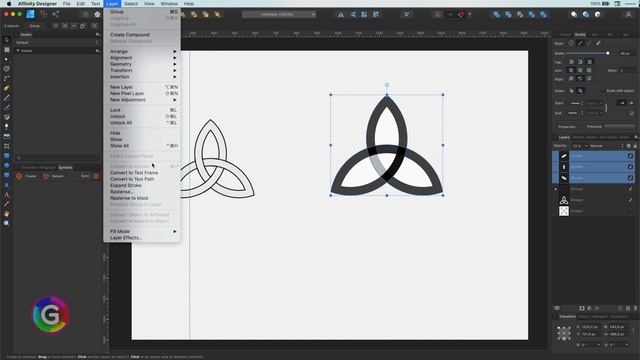The height and width of the screenshot is (360, 640).
Task: Click the Pressure curve bar
Action: click(620, 127)
